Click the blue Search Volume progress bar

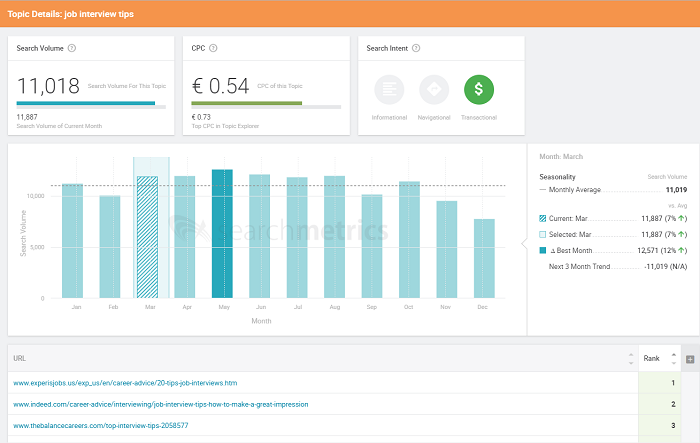pos(86,103)
